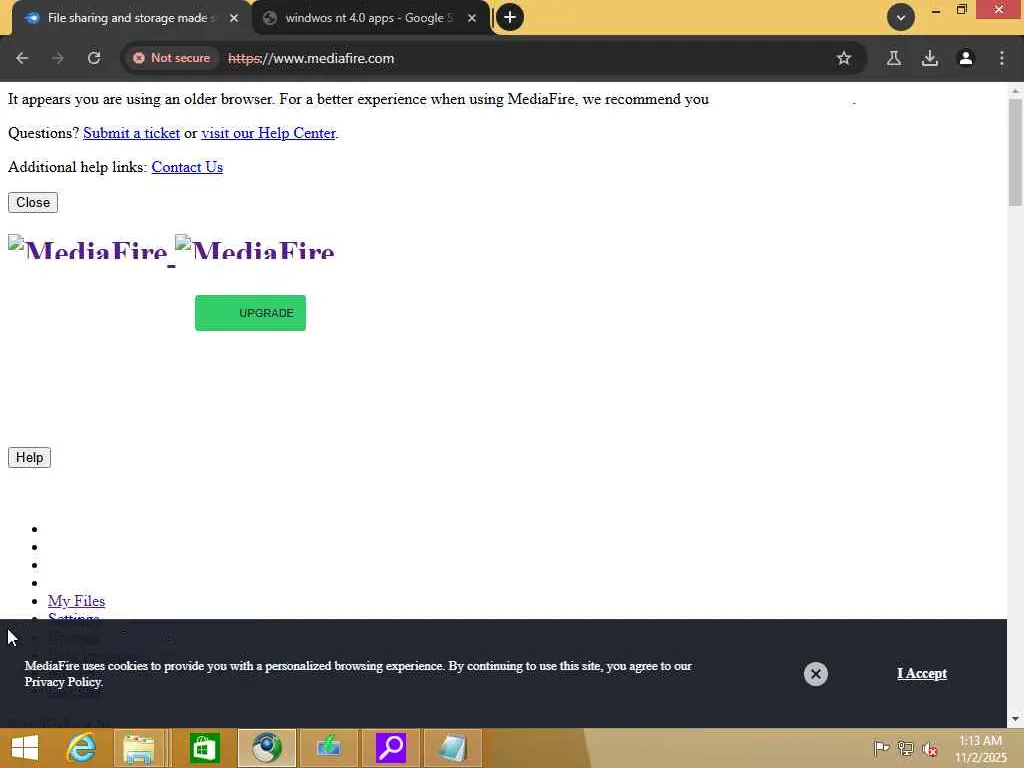Screen dimensions: 1024x768
Task: Open the Submit a ticket link
Action: coord(131,133)
